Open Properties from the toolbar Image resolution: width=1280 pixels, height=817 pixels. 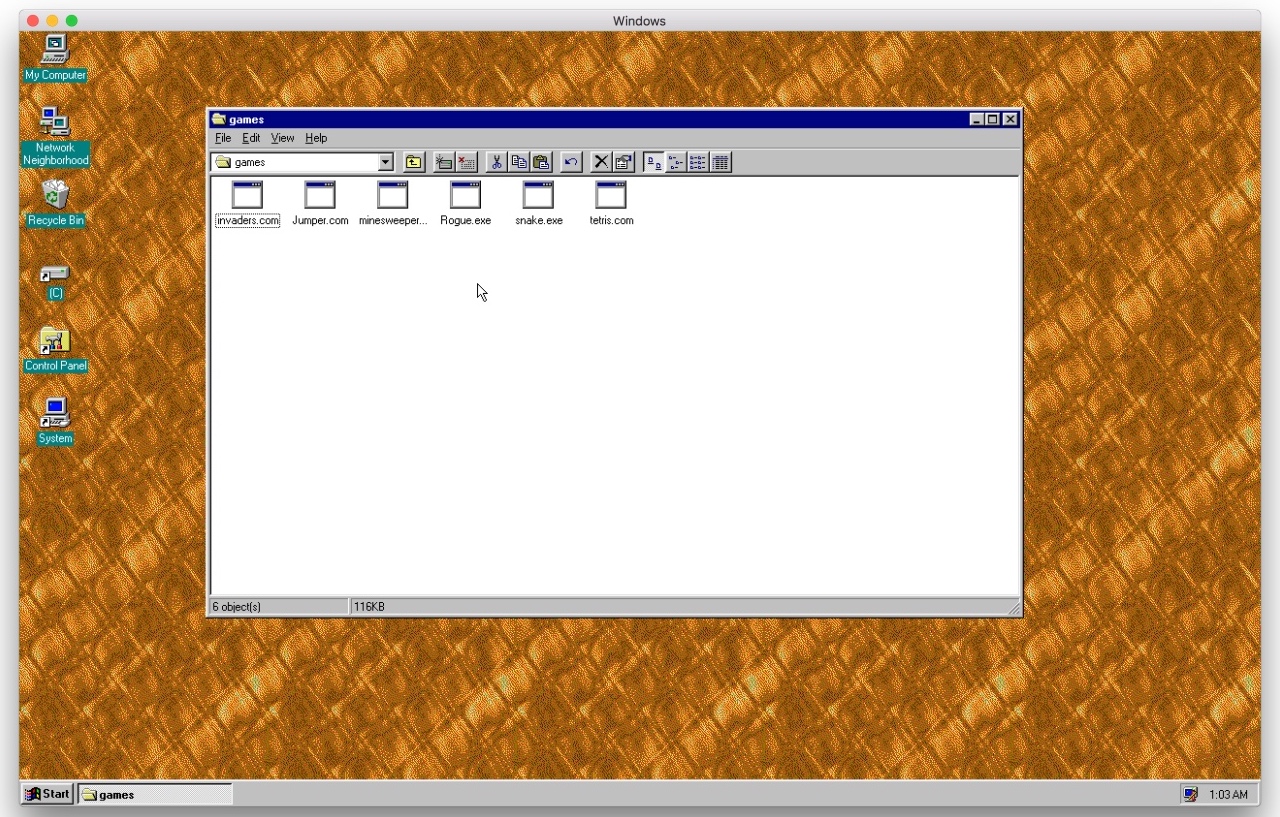pyautogui.click(x=624, y=162)
